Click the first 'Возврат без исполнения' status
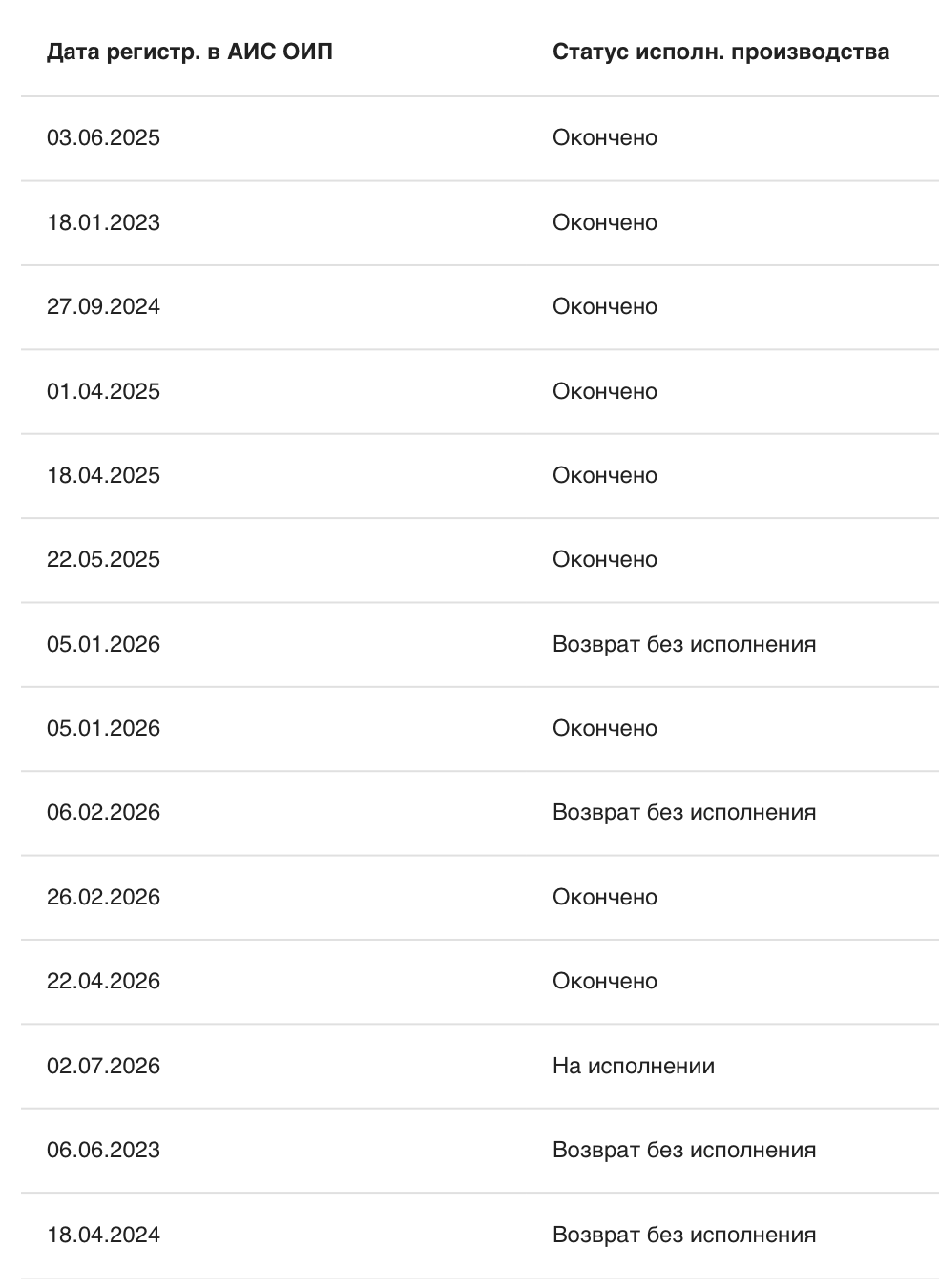Viewport: 939px width, 1288px height. [x=684, y=644]
